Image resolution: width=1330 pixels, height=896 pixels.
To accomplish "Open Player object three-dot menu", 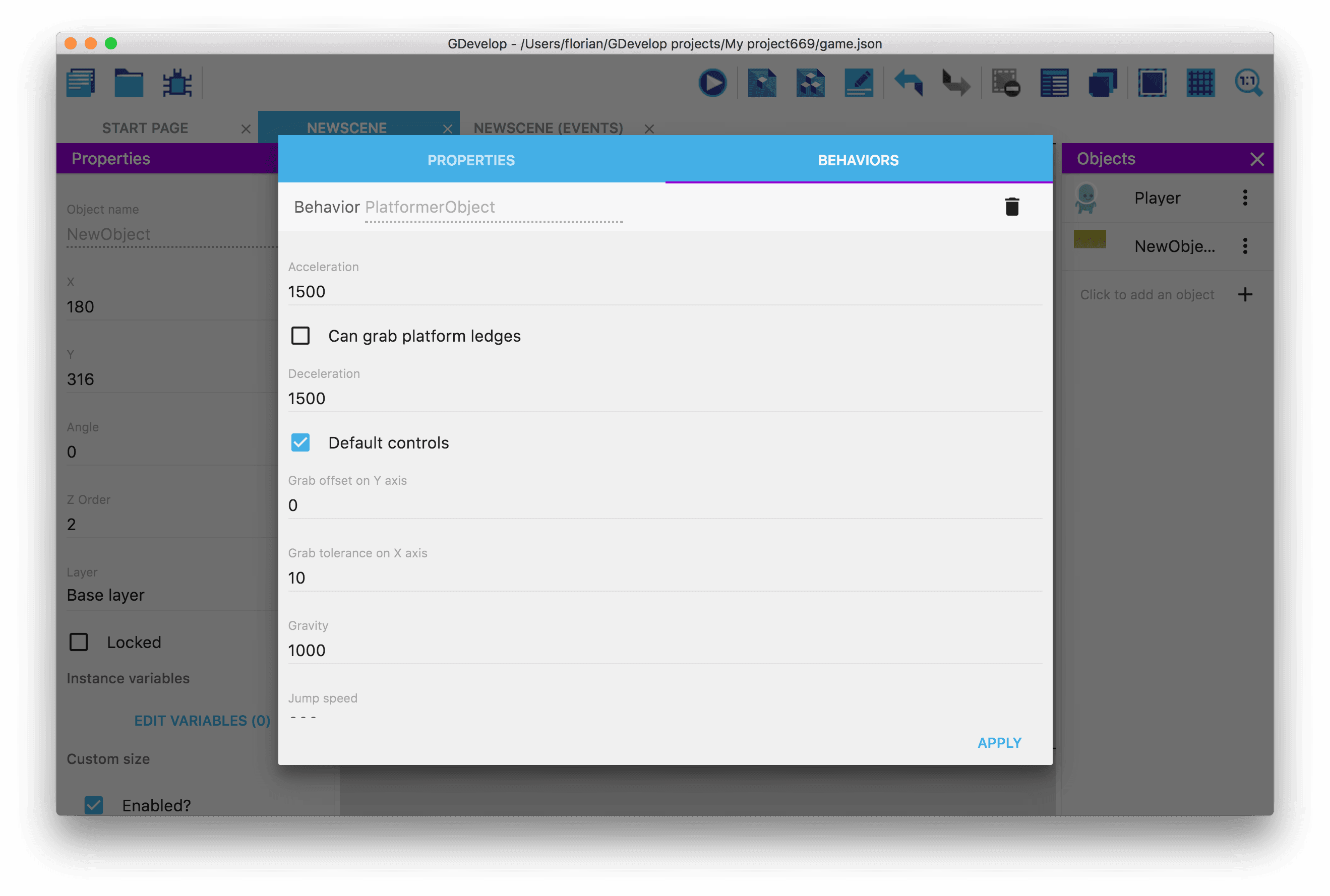I will click(x=1245, y=198).
